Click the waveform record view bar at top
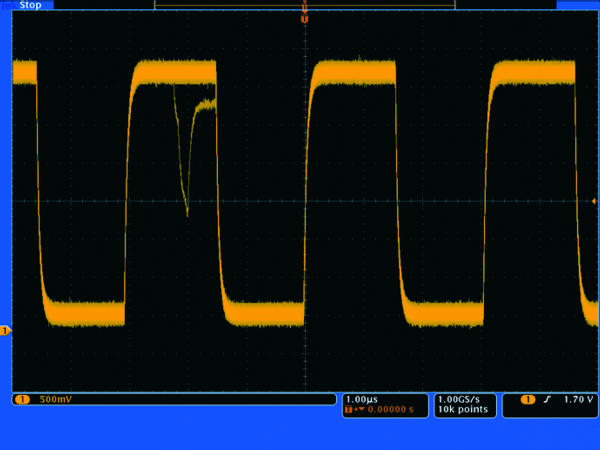 (304, 5)
